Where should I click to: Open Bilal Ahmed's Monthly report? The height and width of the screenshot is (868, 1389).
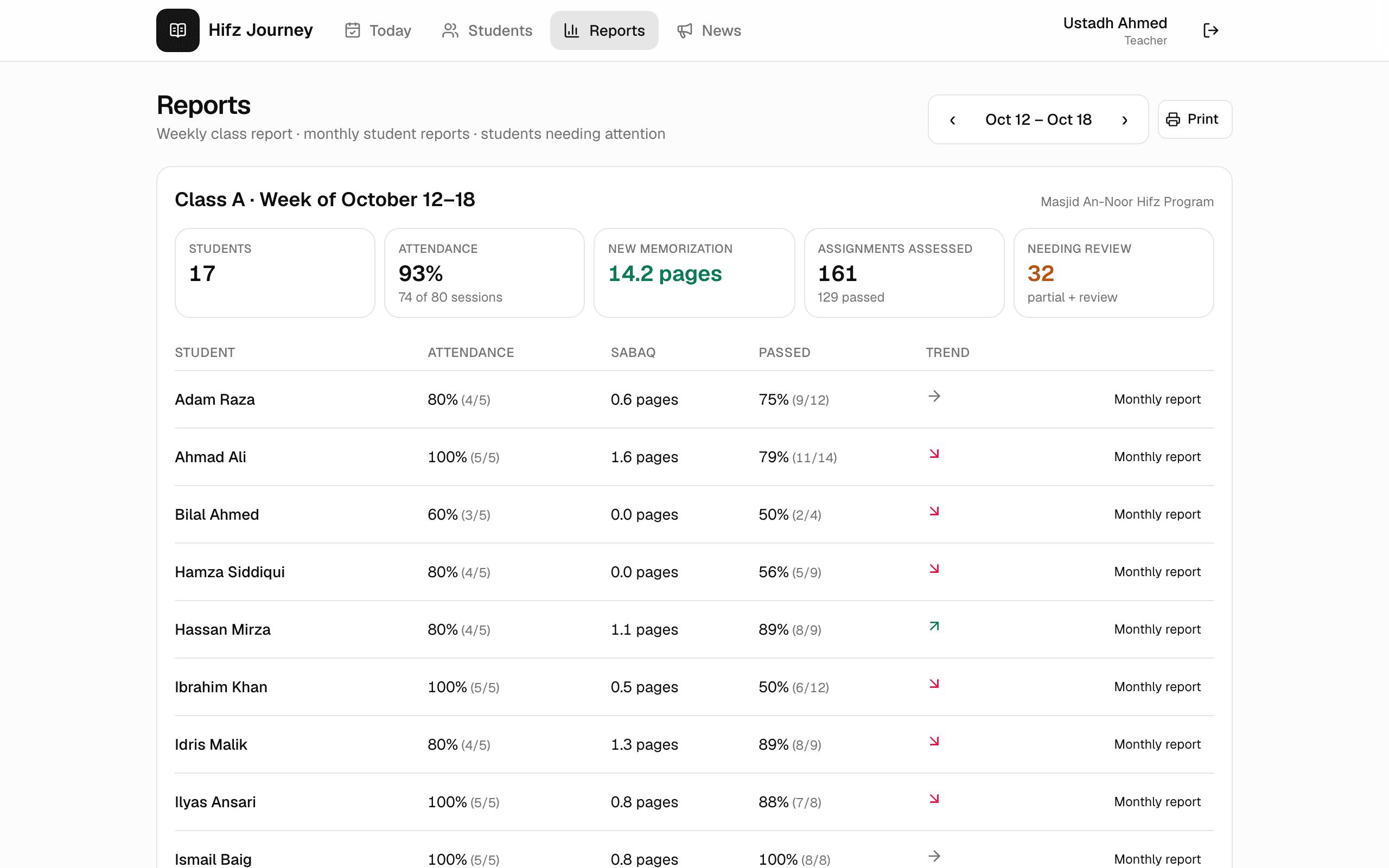(x=1157, y=514)
